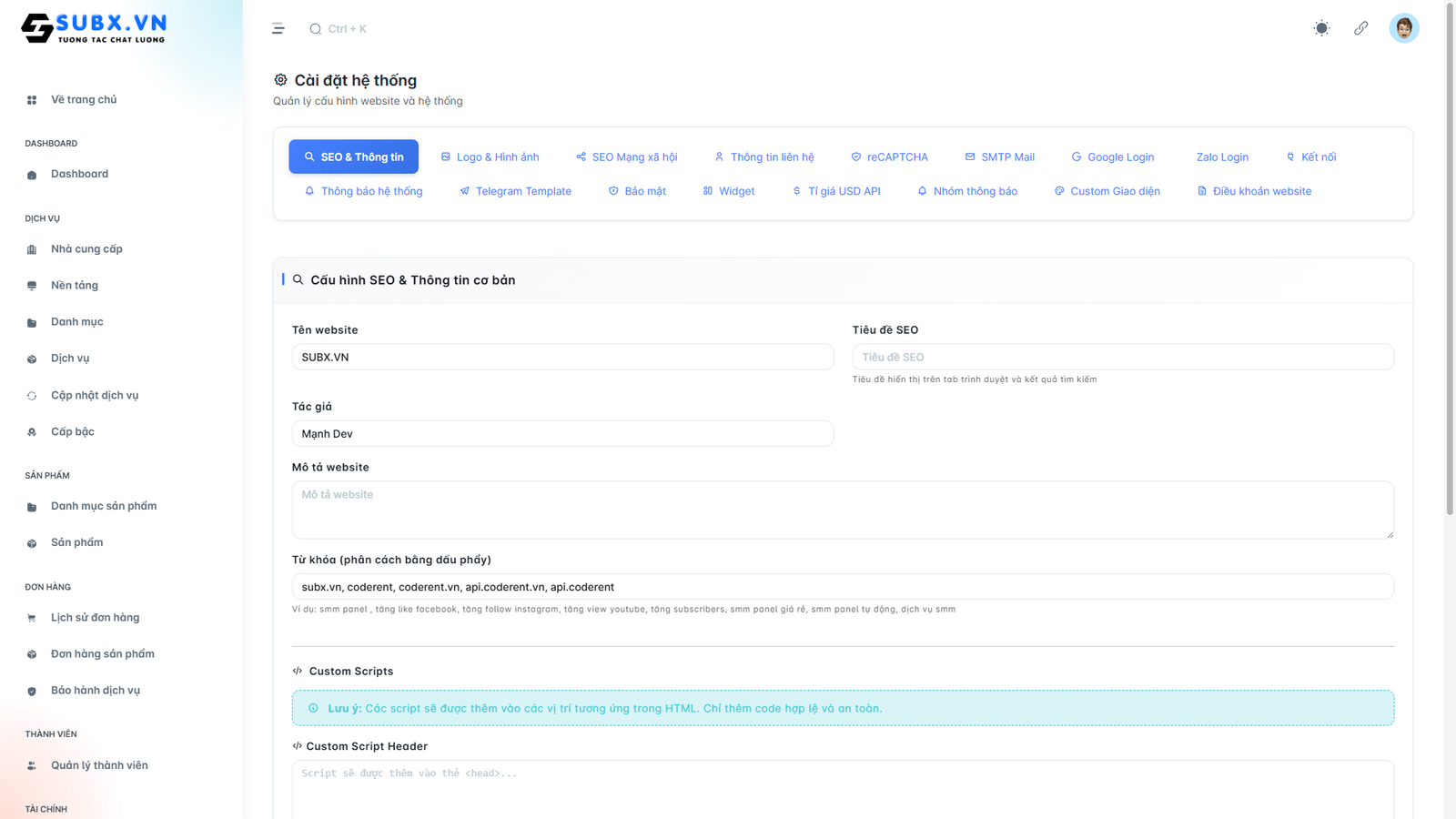Go to Nhà cung cấp in sidebar
Image resolution: width=1456 pixels, height=819 pixels.
[86, 248]
